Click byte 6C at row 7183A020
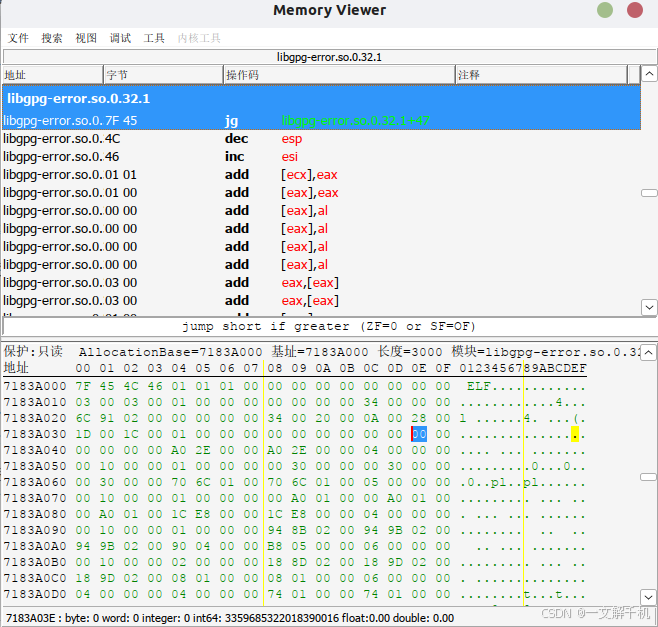Viewport: 658px width, 627px height. pyautogui.click(x=83, y=418)
